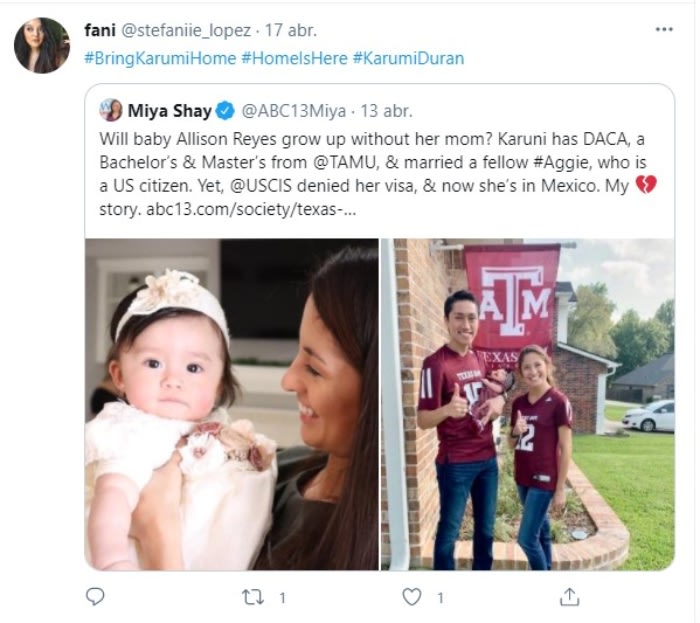700x623 pixels.
Task: Open the #HomeIsHere hashtag
Action: click(x=294, y=58)
